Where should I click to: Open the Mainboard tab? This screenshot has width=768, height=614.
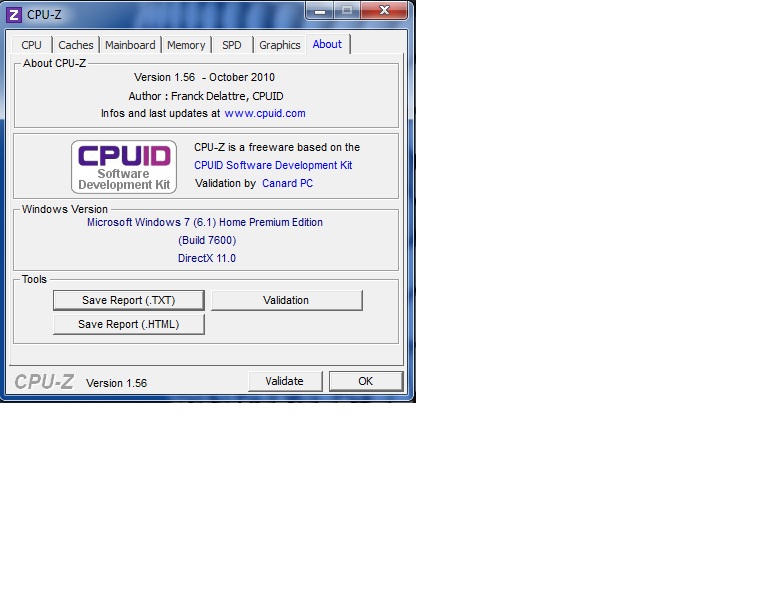pyautogui.click(x=130, y=45)
